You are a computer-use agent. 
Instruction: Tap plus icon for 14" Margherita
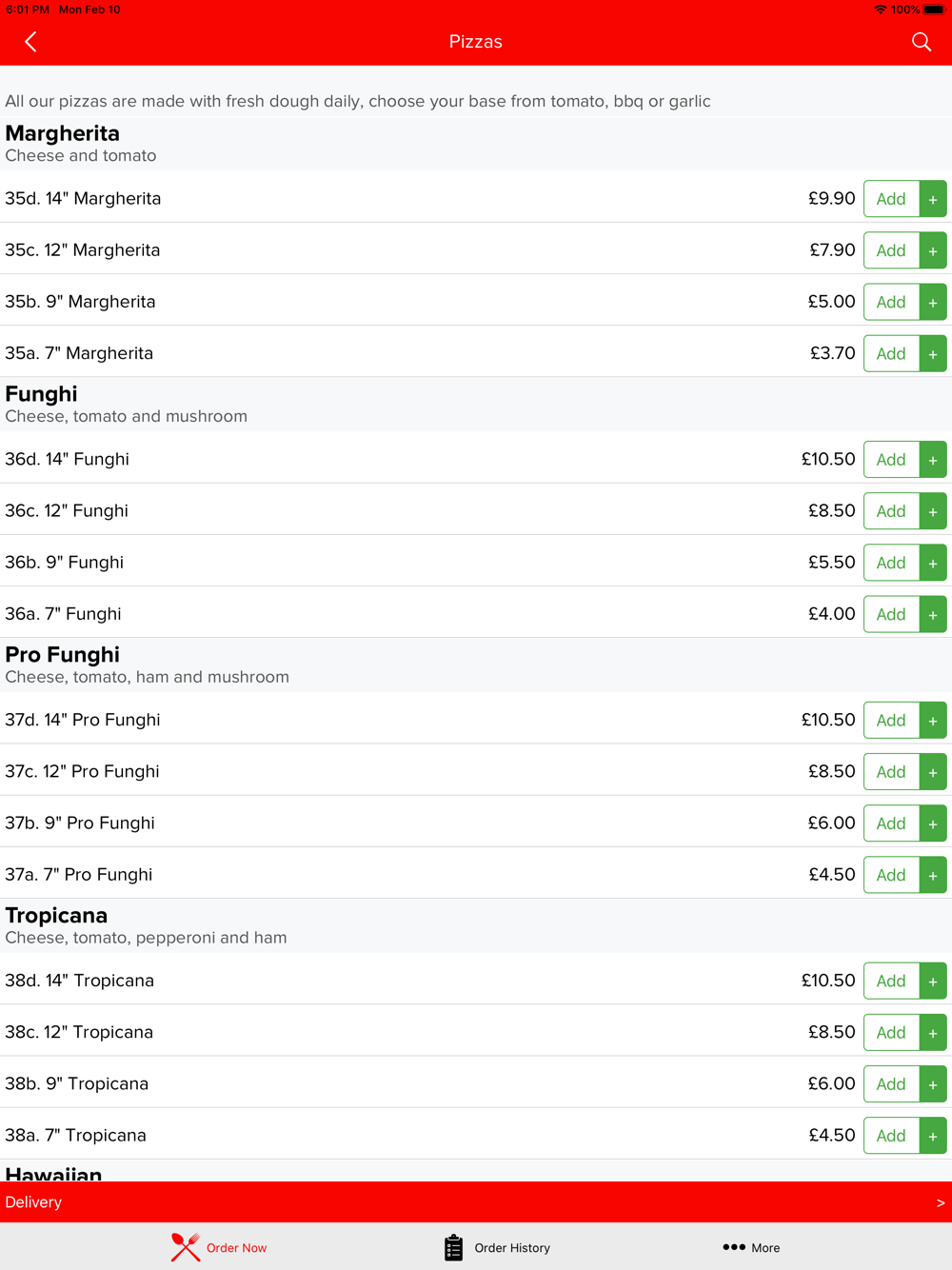point(933,199)
